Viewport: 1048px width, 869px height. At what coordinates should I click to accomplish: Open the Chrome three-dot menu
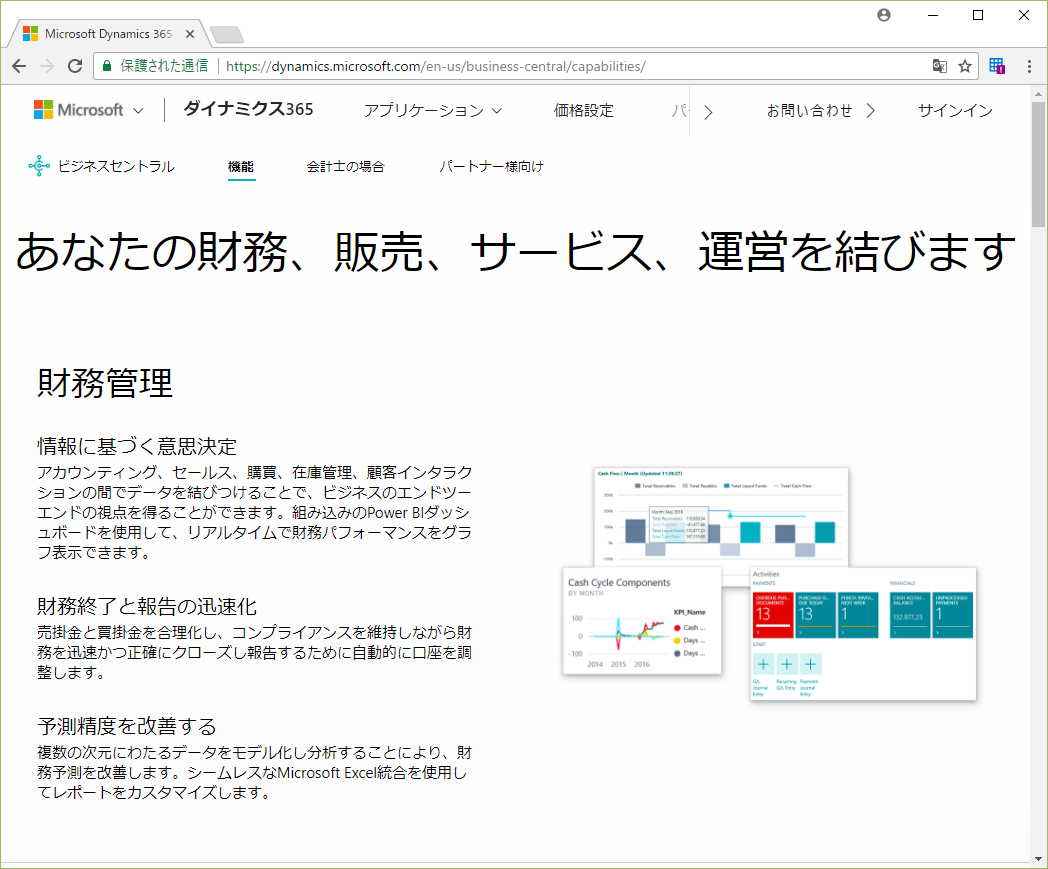1029,66
